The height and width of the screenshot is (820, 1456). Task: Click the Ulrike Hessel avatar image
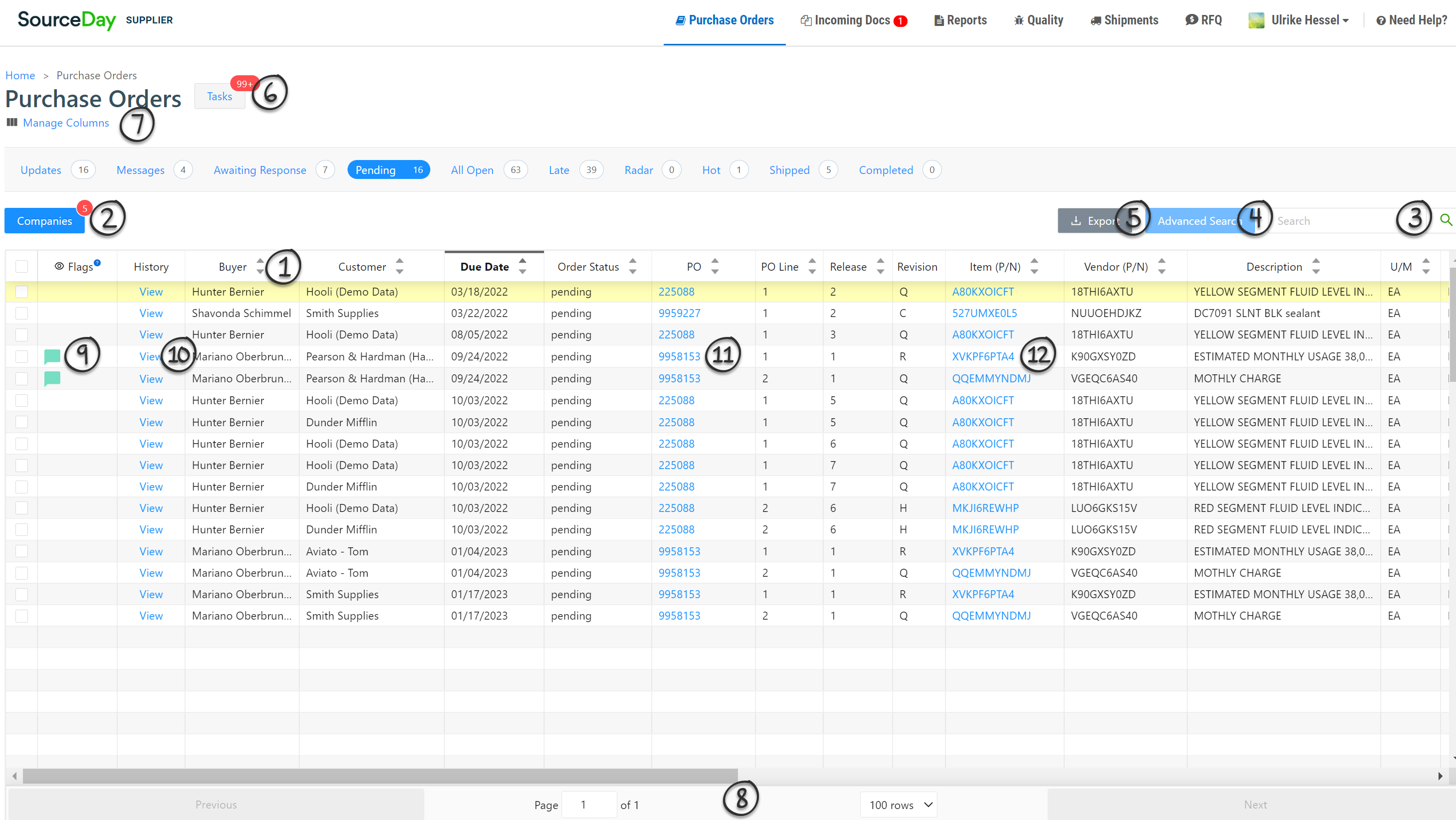click(x=1256, y=20)
